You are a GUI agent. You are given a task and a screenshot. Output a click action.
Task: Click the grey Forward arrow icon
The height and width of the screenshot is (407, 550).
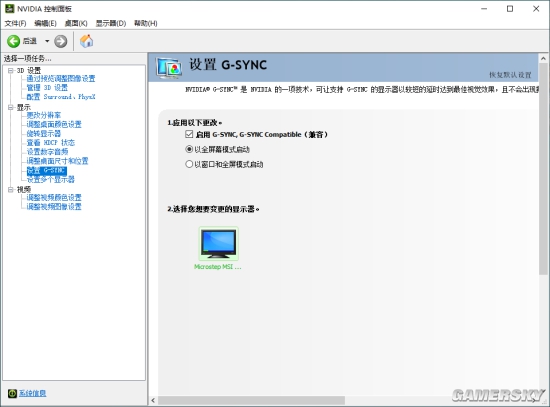click(60, 41)
